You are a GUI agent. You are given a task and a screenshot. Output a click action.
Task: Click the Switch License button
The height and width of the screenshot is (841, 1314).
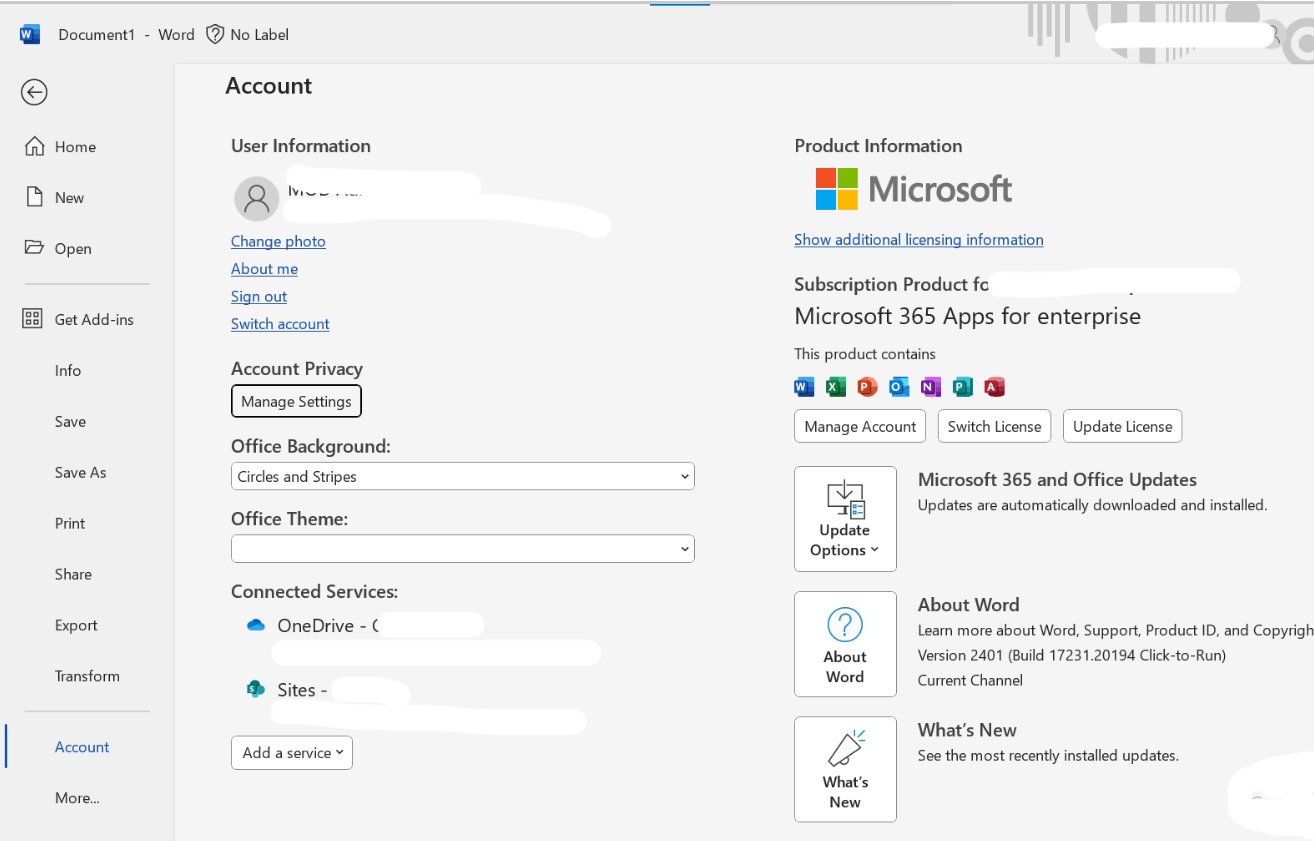(994, 426)
